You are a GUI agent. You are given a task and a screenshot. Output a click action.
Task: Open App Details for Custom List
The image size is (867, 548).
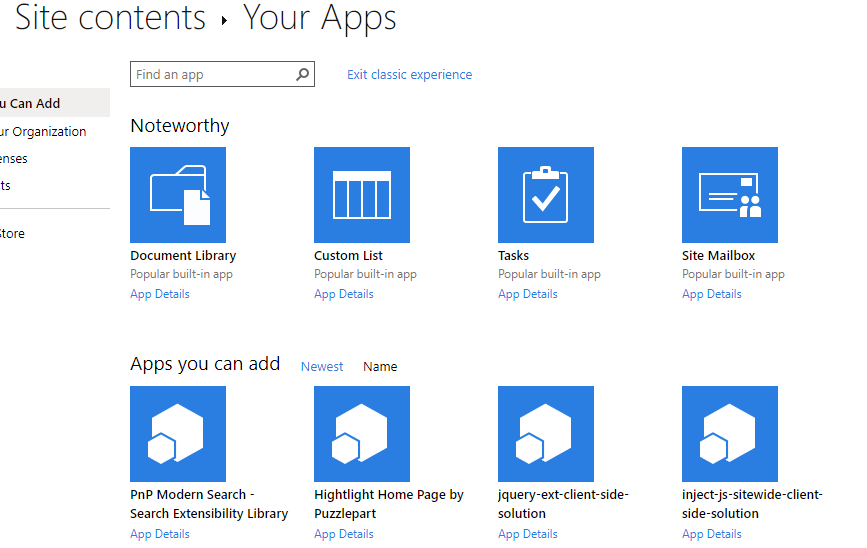tap(344, 294)
